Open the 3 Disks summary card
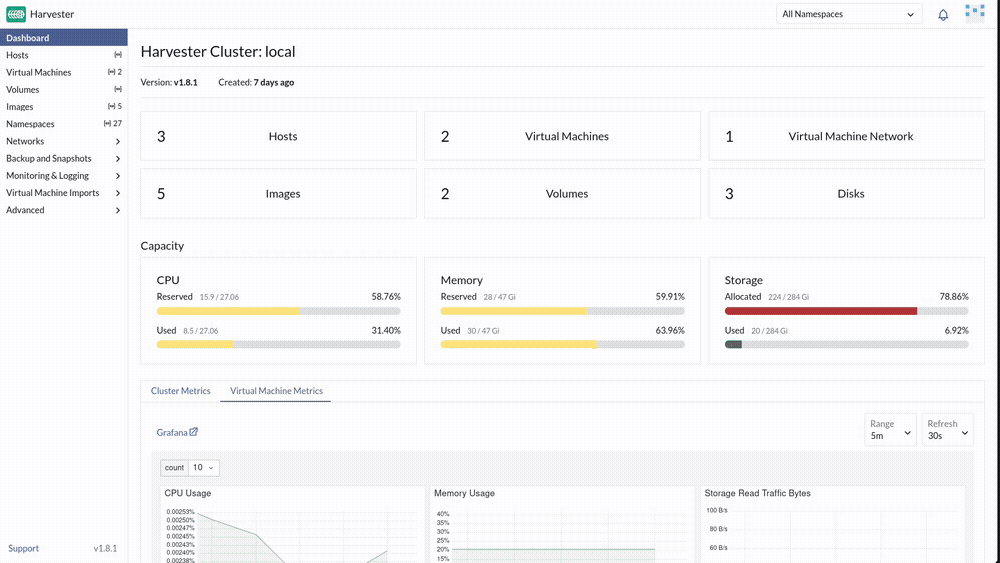The height and width of the screenshot is (563, 1000). [x=847, y=193]
